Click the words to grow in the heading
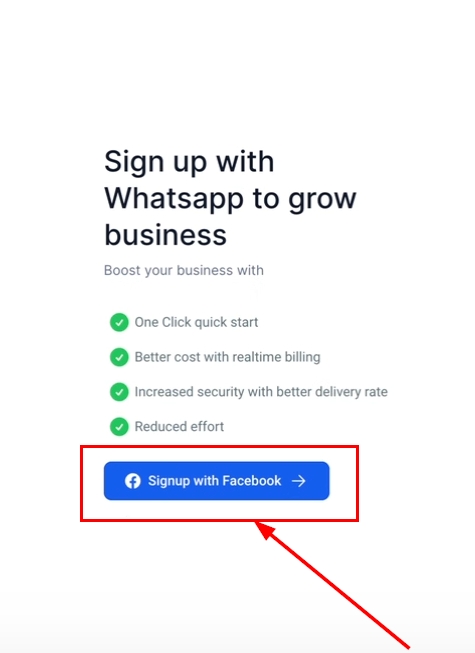 coord(304,199)
